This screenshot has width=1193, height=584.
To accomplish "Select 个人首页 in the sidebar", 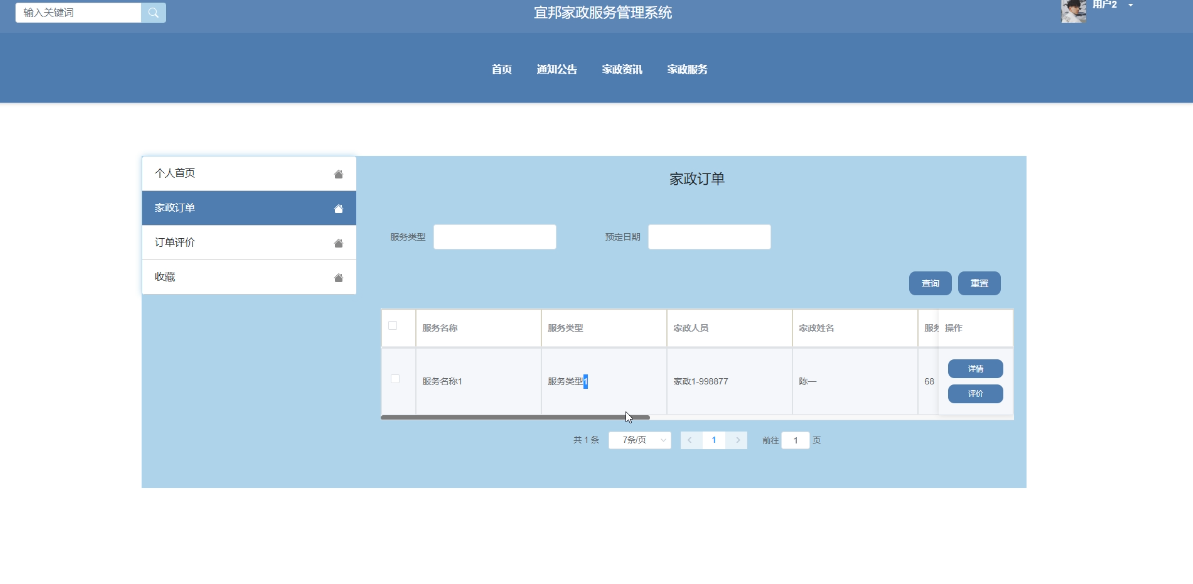I will [x=249, y=173].
